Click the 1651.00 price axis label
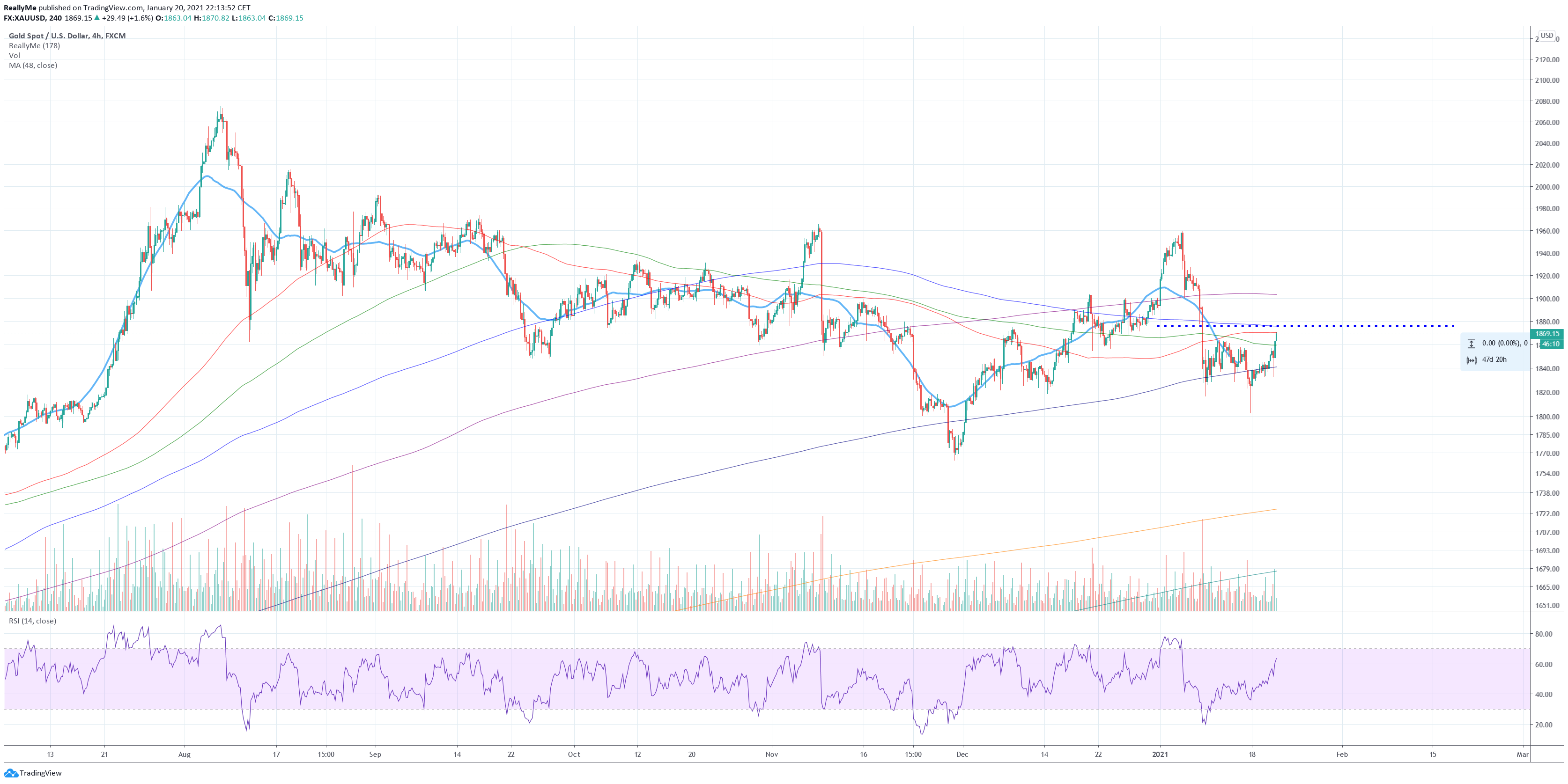The height and width of the screenshot is (784, 1568). click(1547, 605)
